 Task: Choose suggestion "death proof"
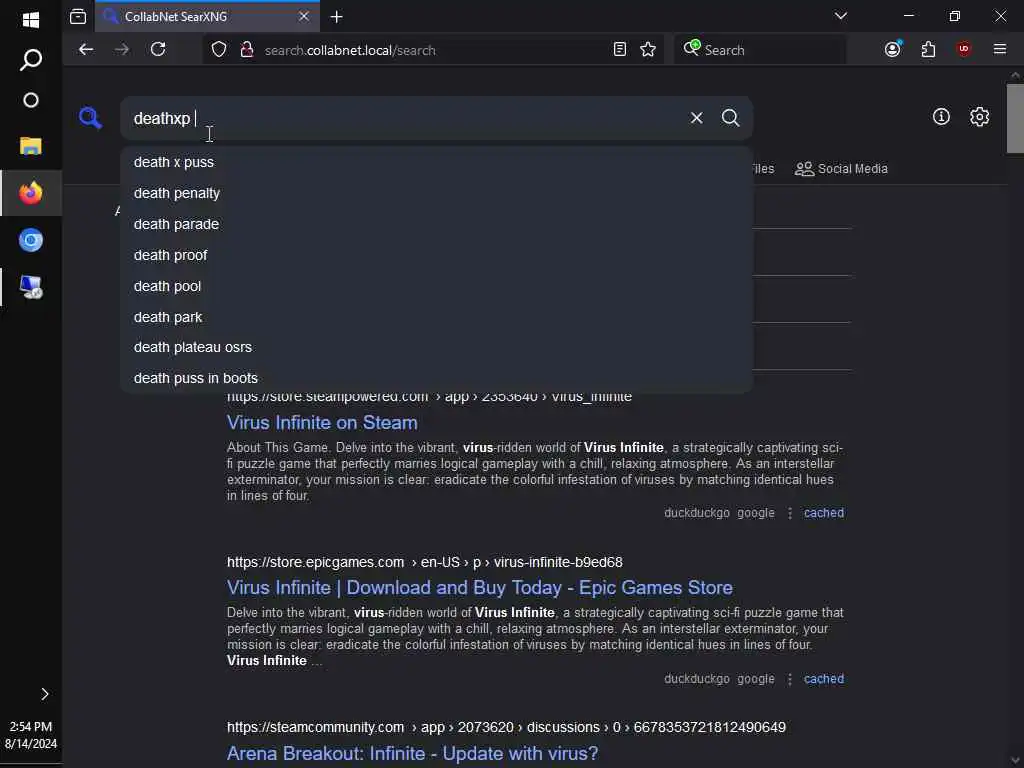(x=436, y=255)
